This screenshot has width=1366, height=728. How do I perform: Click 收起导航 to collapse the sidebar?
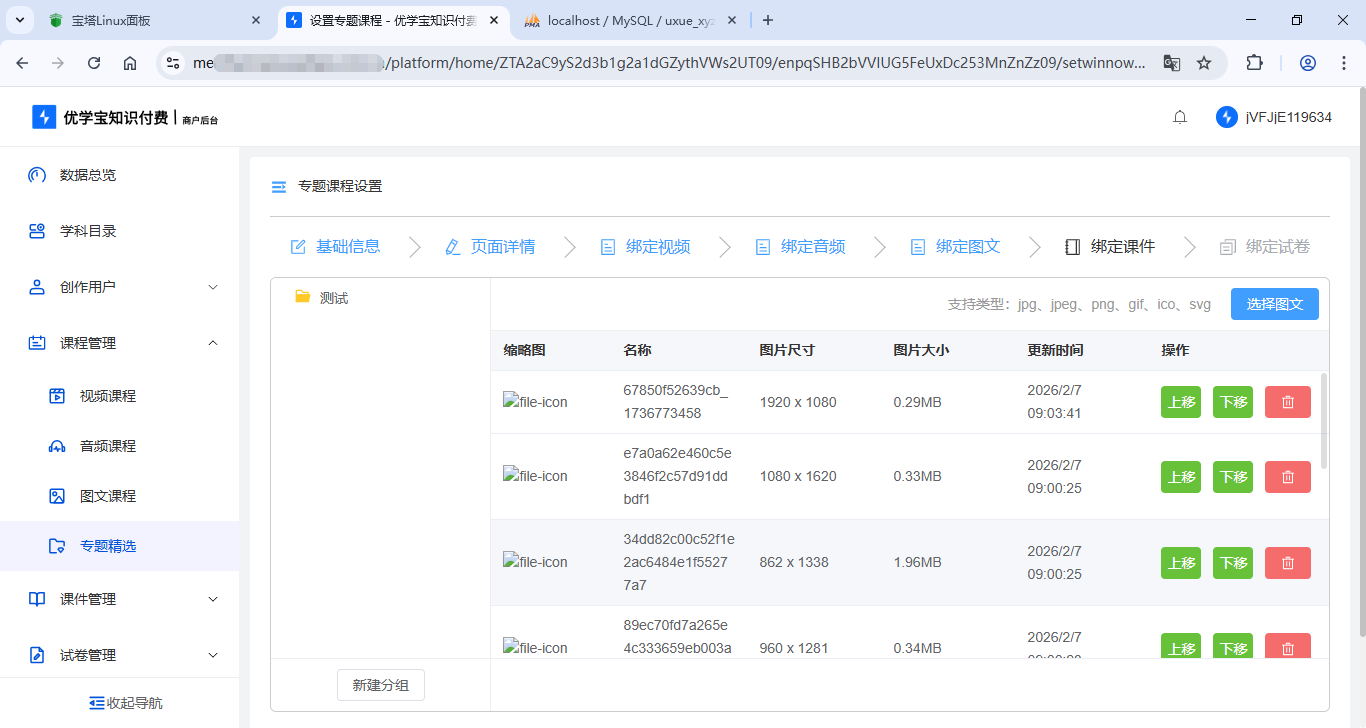[125, 703]
